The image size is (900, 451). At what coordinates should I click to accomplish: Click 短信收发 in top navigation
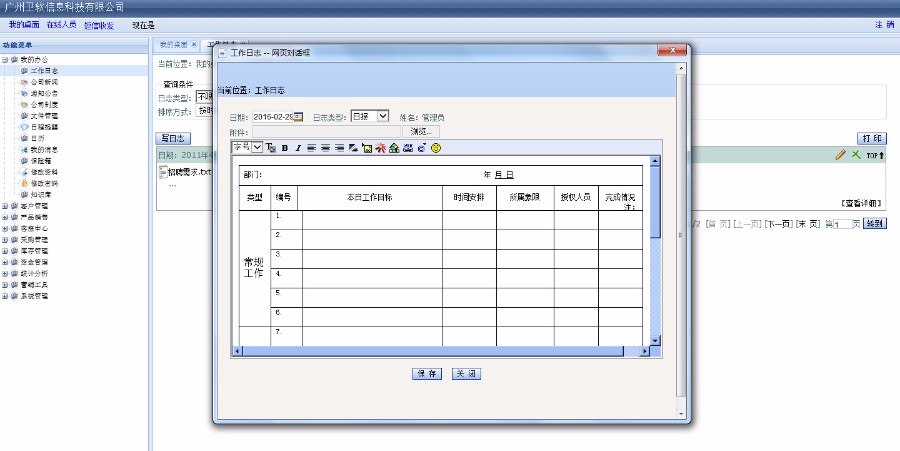click(x=99, y=25)
